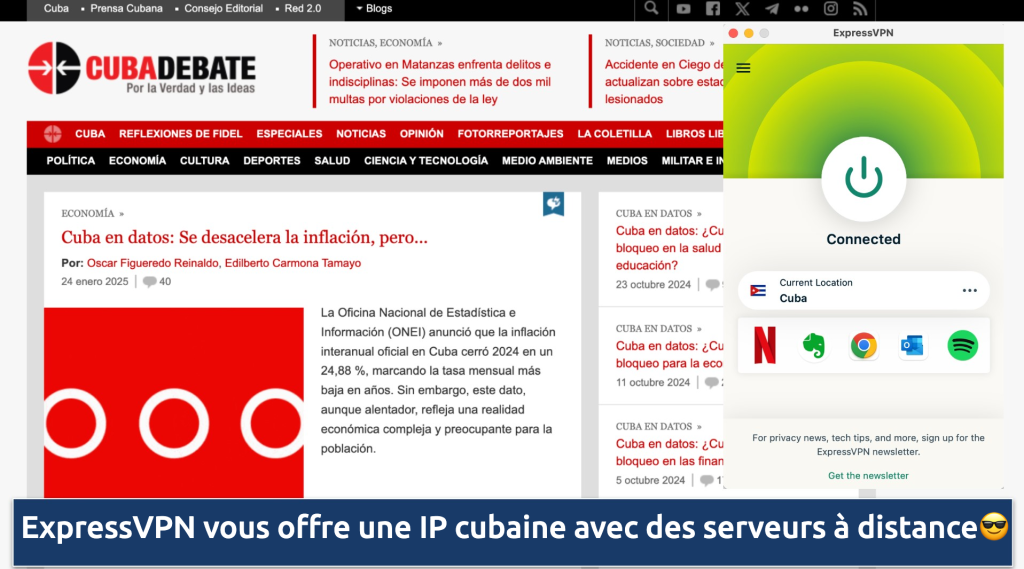This screenshot has width=1024, height=569.
Task: Open MEDIO AMBIENTE section
Action: 547,161
